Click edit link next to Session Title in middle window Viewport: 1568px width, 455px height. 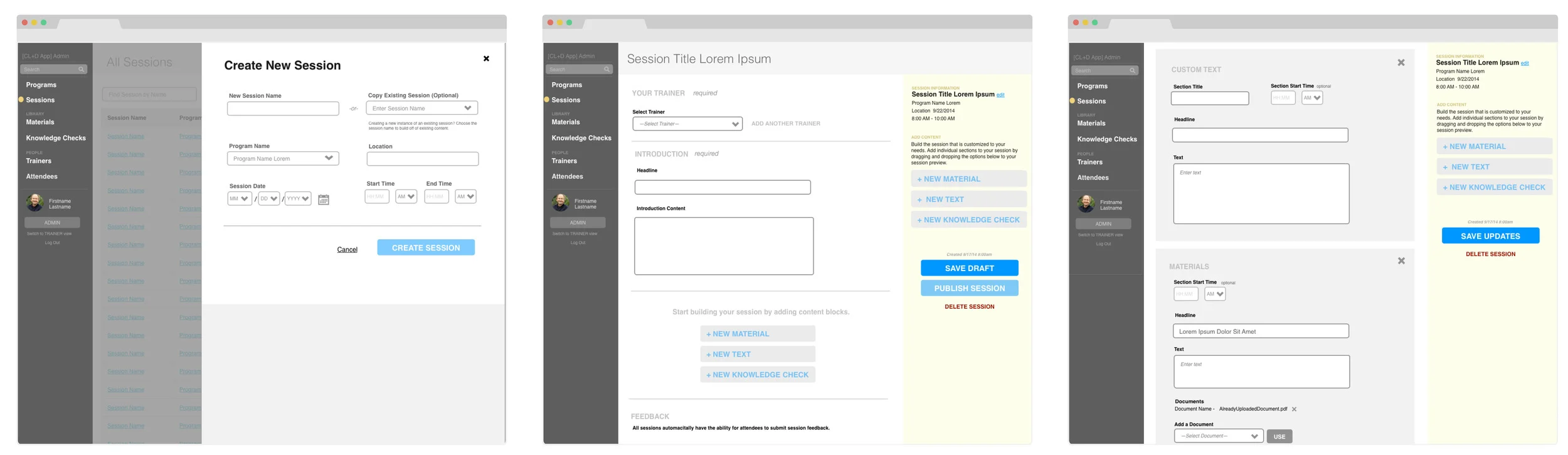1000,95
